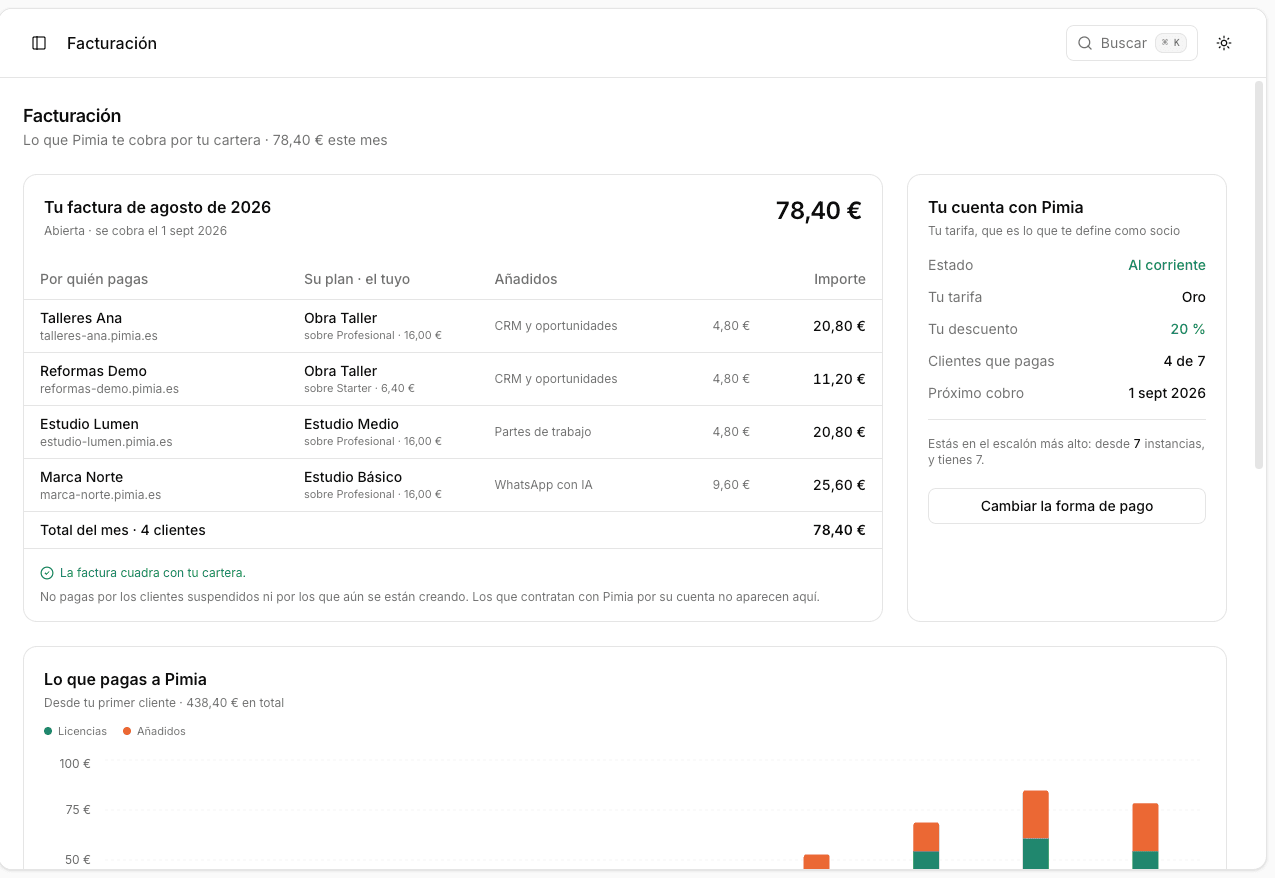Click marca-norte.pimia.es domain
1275x878 pixels.
[x=100, y=495]
